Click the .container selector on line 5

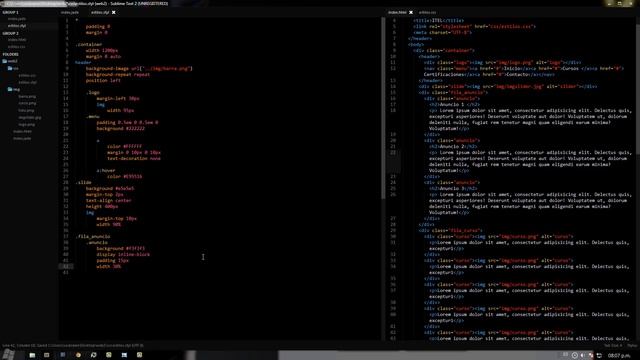(x=89, y=44)
